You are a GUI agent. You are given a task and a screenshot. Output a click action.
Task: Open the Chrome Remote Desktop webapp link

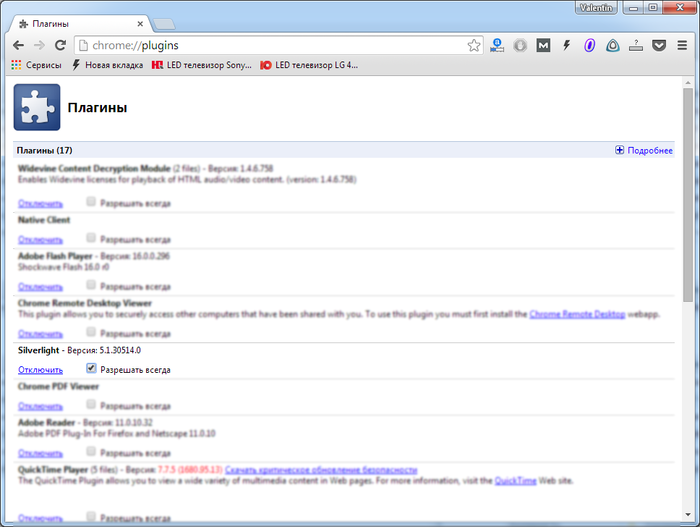(577, 314)
